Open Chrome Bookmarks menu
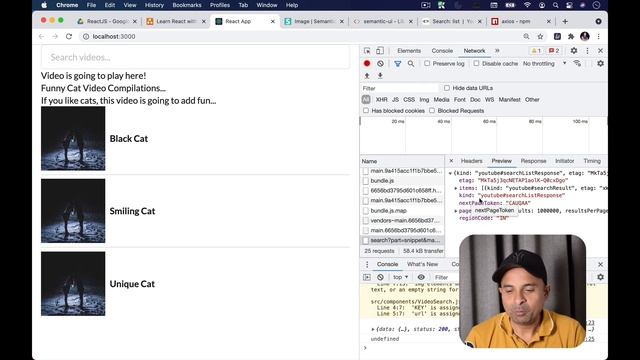The image size is (640, 360). coord(187,5)
